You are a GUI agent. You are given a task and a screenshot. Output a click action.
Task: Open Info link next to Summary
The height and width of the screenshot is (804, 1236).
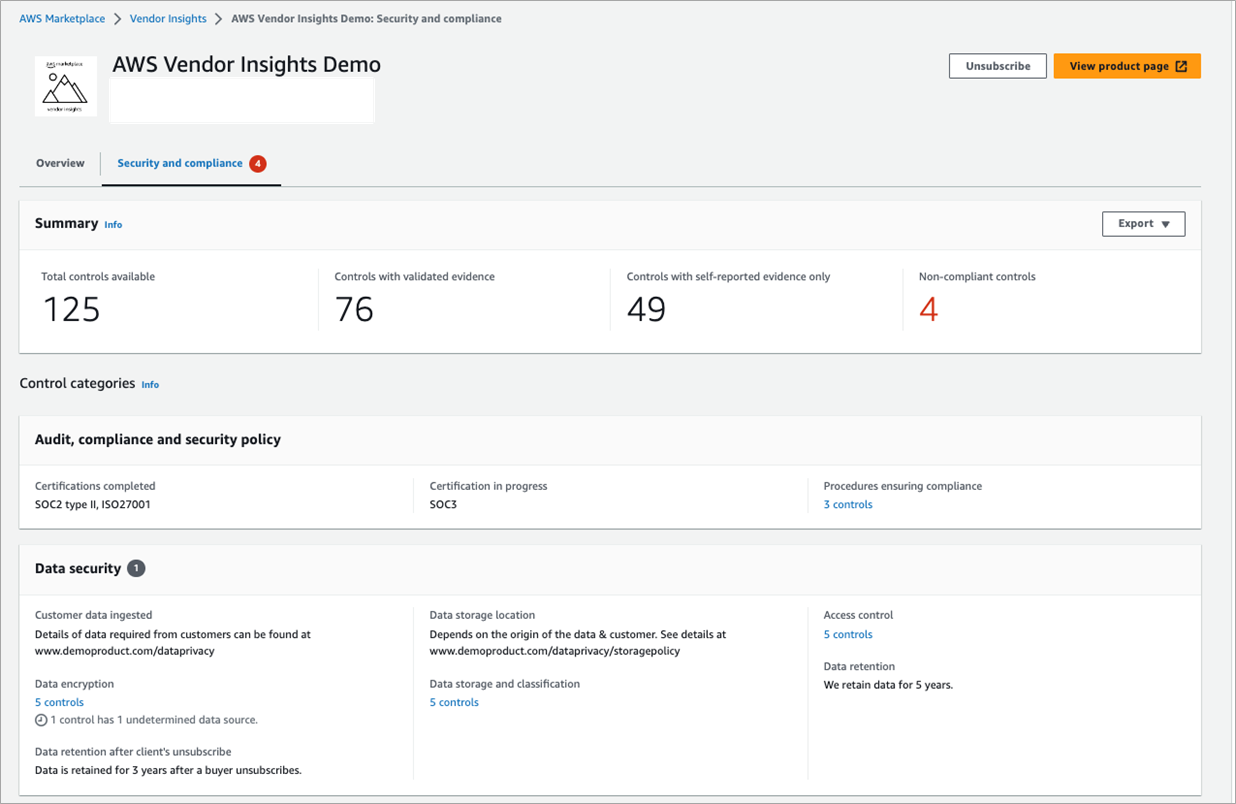point(113,225)
